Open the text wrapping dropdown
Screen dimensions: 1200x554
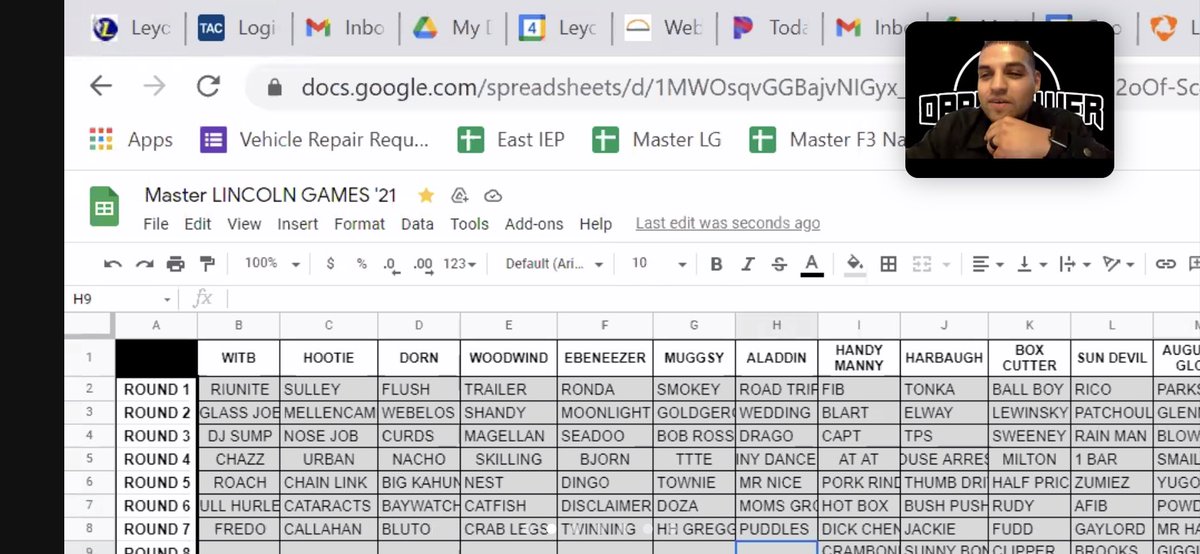(x=1074, y=264)
